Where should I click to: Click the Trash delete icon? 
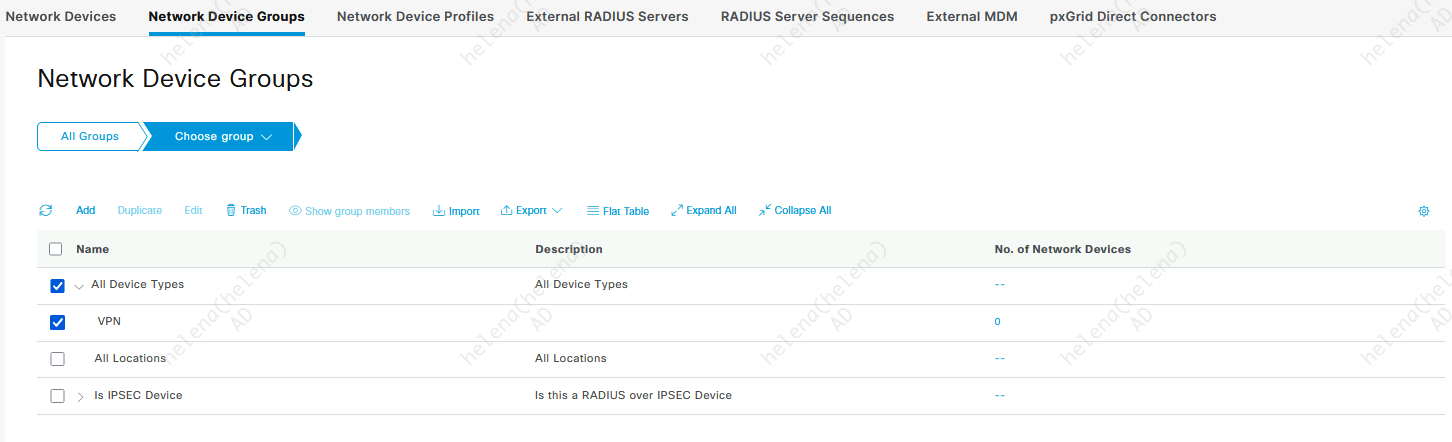(x=231, y=211)
